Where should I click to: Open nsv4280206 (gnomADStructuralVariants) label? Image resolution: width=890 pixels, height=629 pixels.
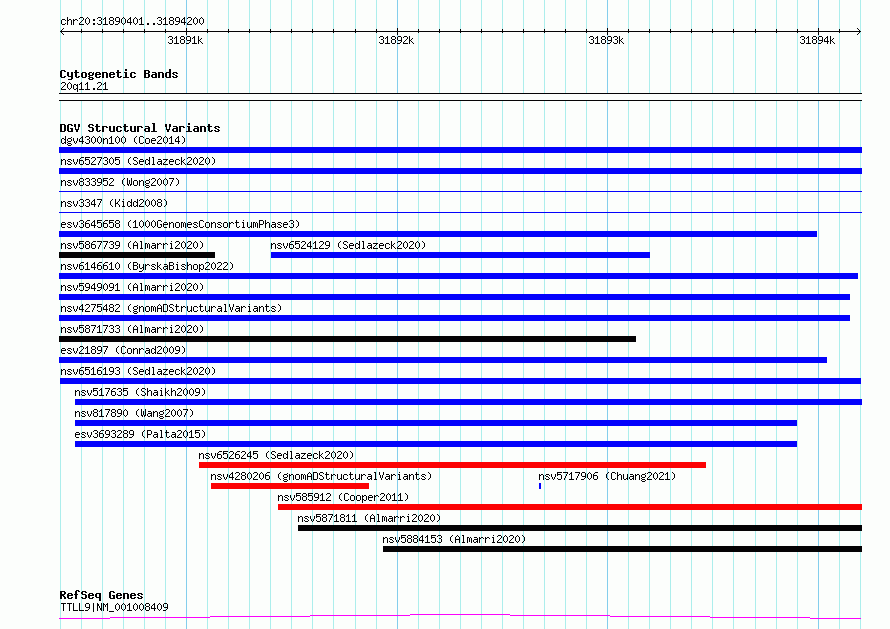(x=321, y=476)
